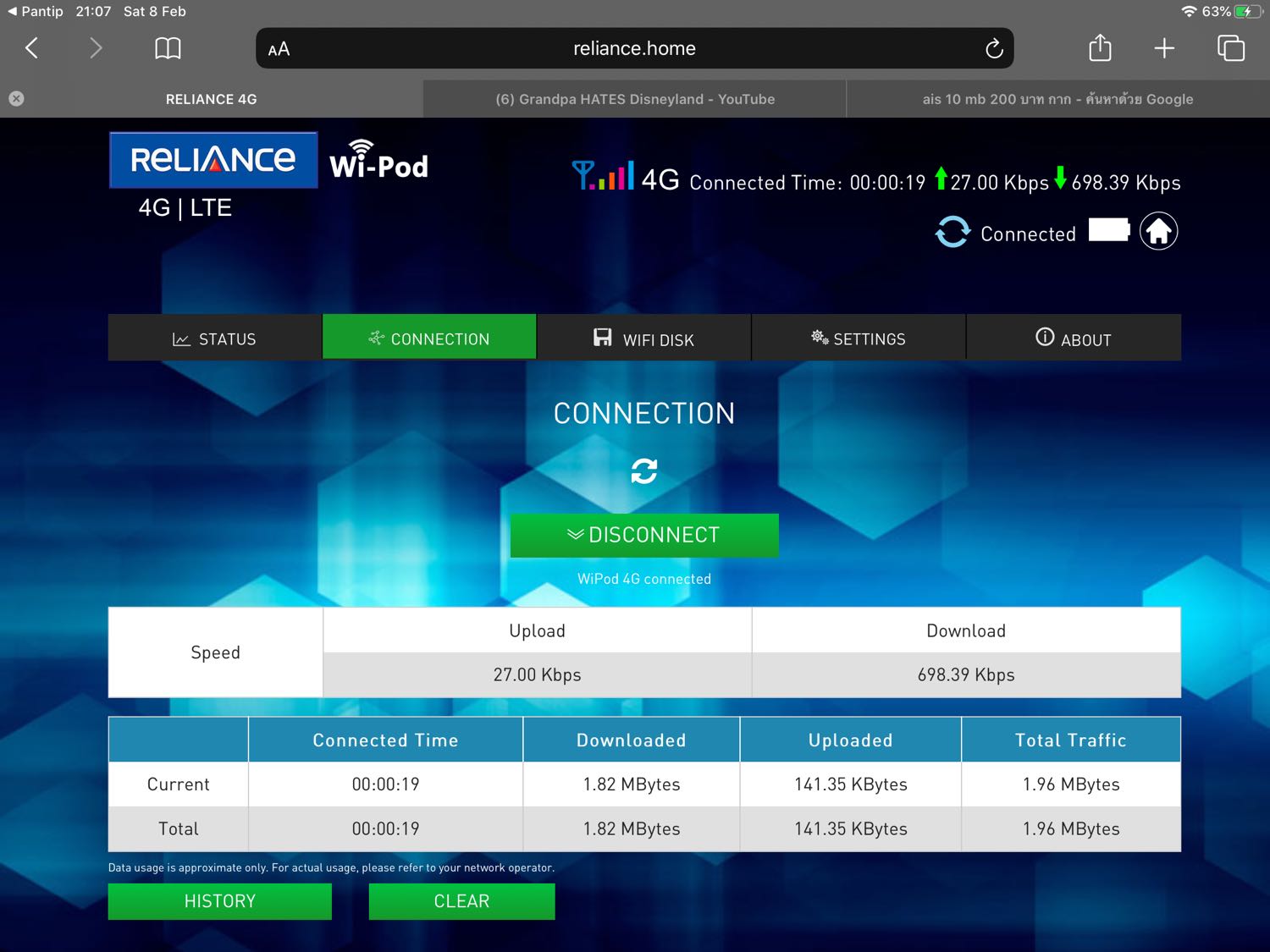Screen dimensions: 1270x952
Task: Refresh connection with the circular arrows icon
Action: (x=644, y=471)
